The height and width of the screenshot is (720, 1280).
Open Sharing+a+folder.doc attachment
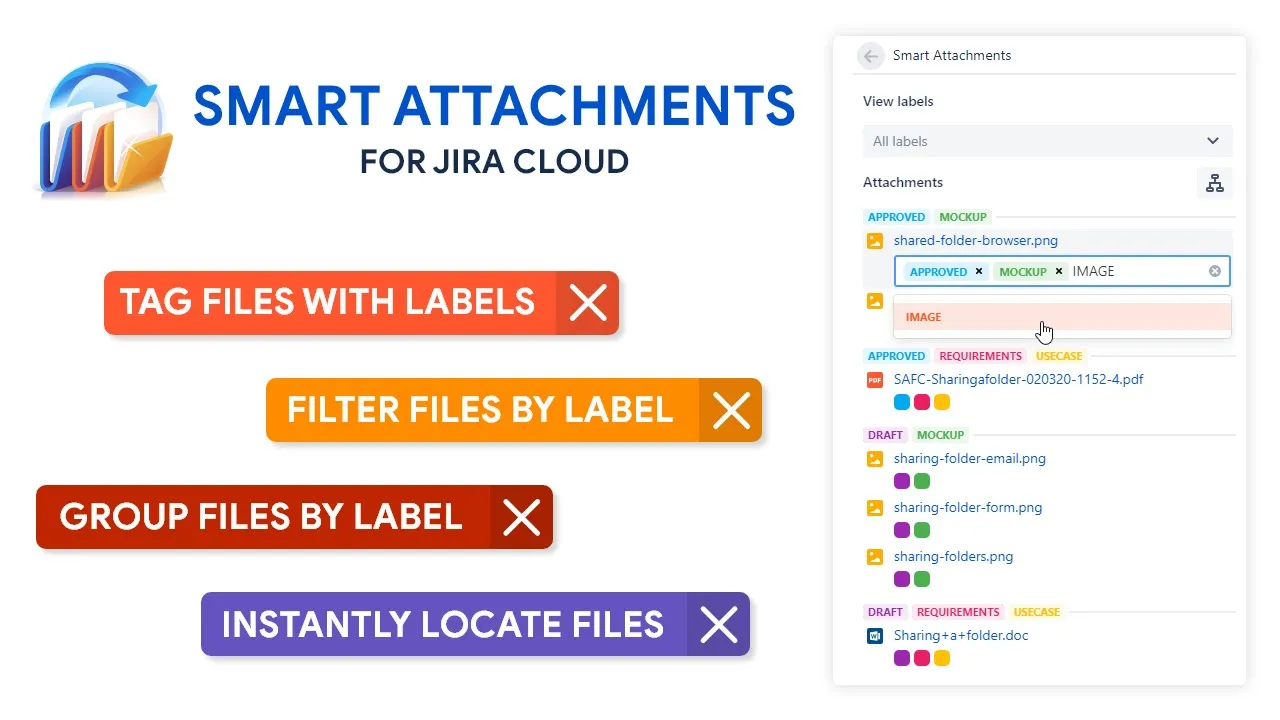click(961, 636)
